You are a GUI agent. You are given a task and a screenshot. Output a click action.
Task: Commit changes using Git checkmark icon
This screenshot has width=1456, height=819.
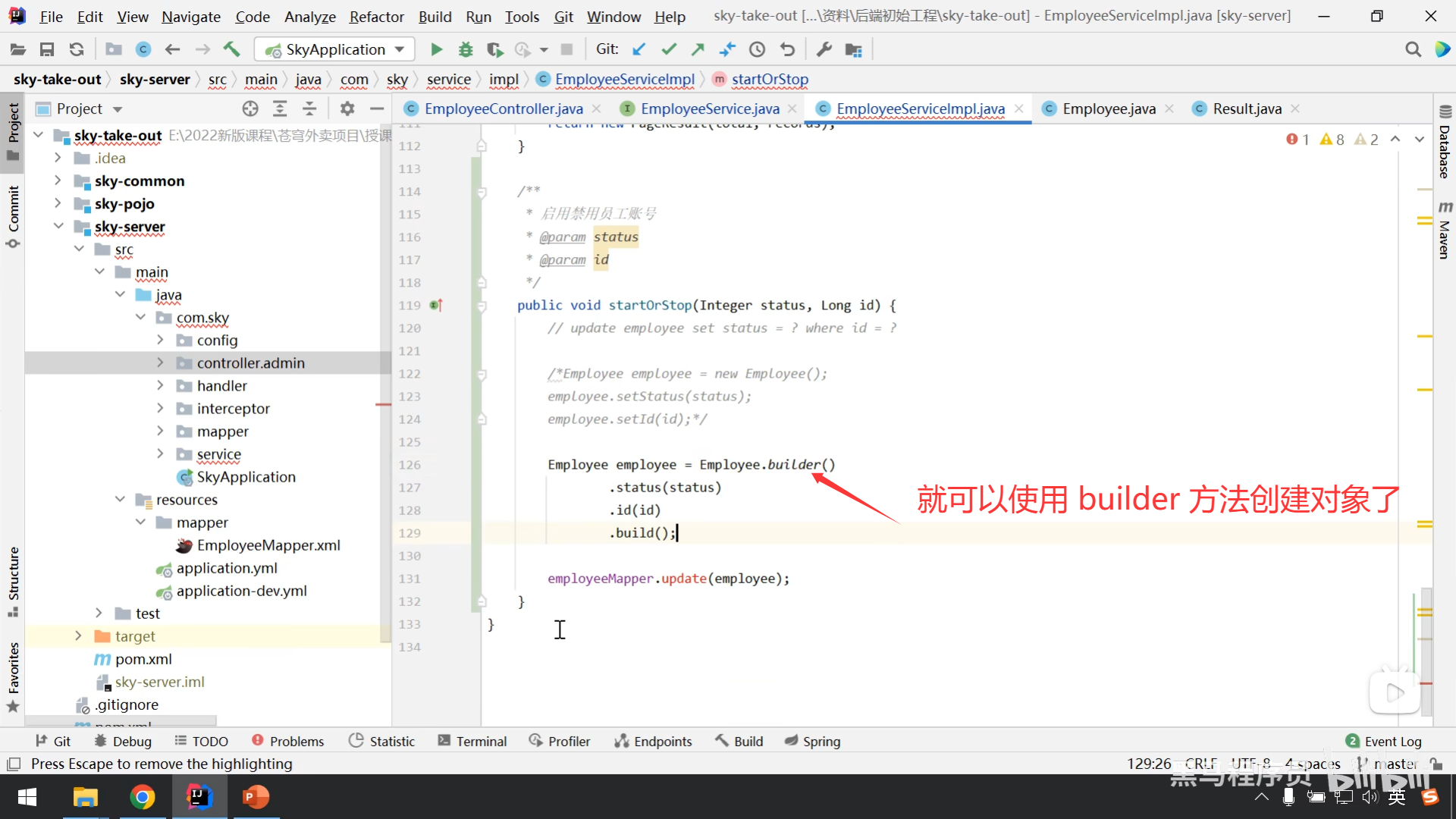click(669, 49)
